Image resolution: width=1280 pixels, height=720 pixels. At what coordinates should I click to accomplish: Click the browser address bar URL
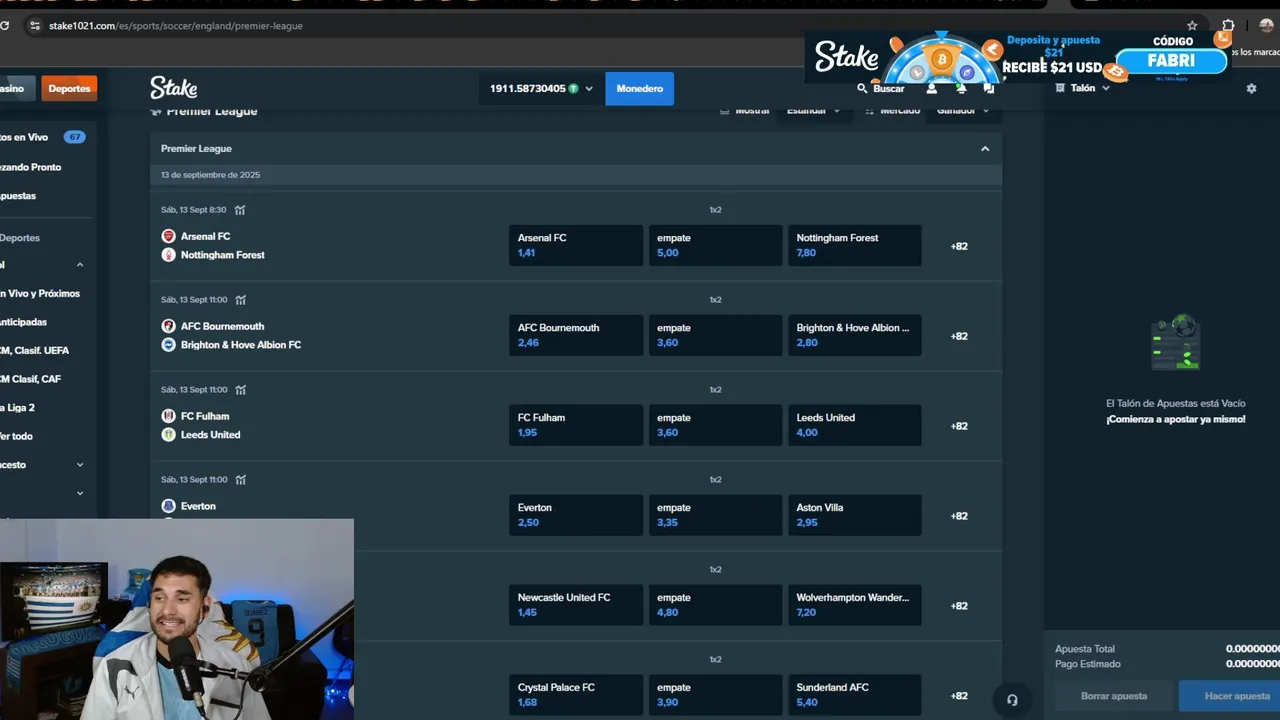click(x=176, y=26)
